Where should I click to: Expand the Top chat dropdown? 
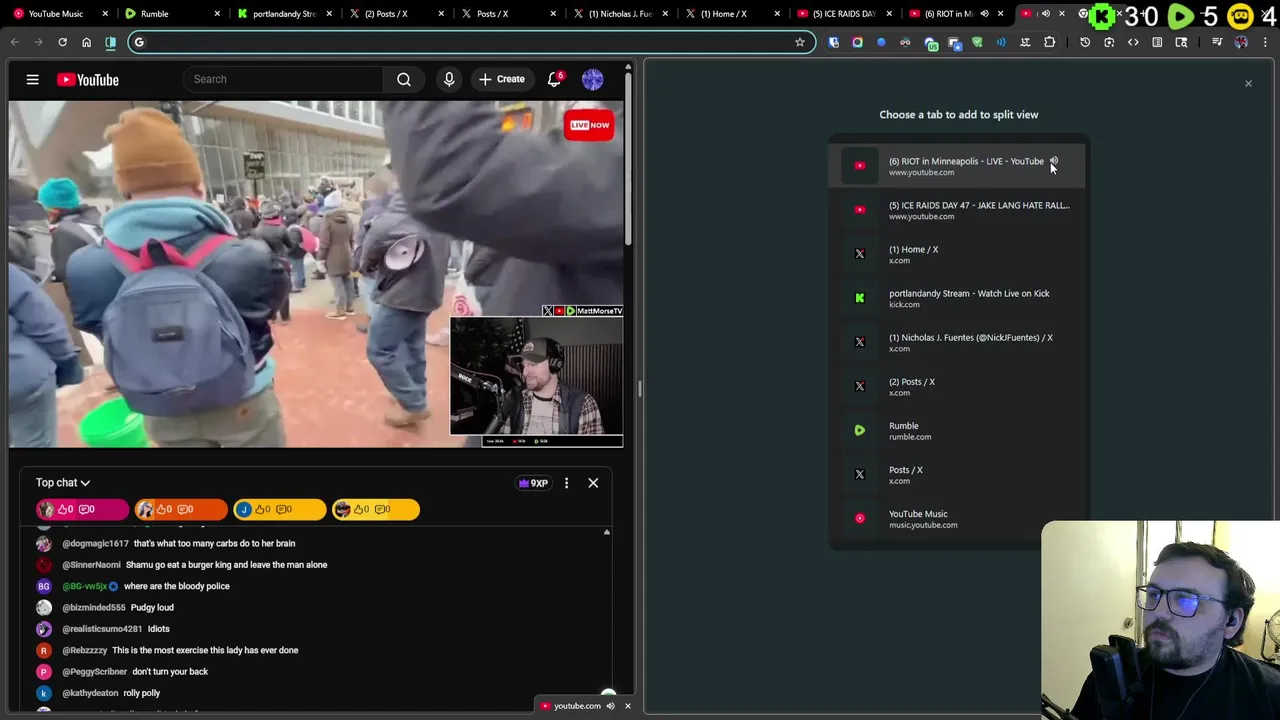click(x=63, y=483)
